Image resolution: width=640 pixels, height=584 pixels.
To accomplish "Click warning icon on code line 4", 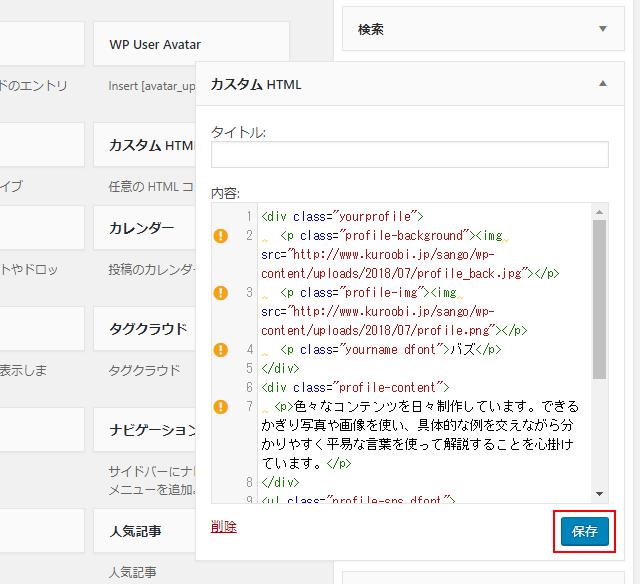I will click(x=220, y=350).
